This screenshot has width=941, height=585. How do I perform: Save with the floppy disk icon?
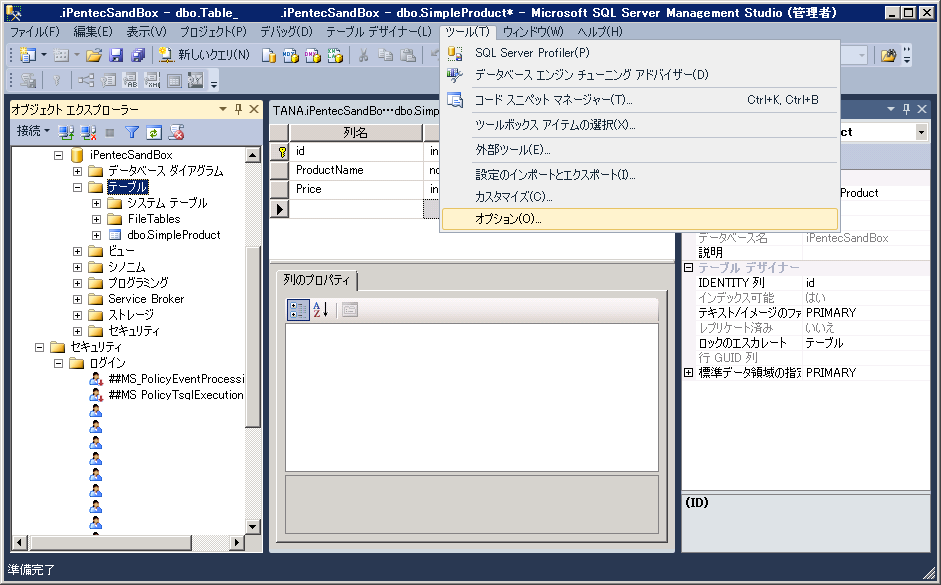116,55
